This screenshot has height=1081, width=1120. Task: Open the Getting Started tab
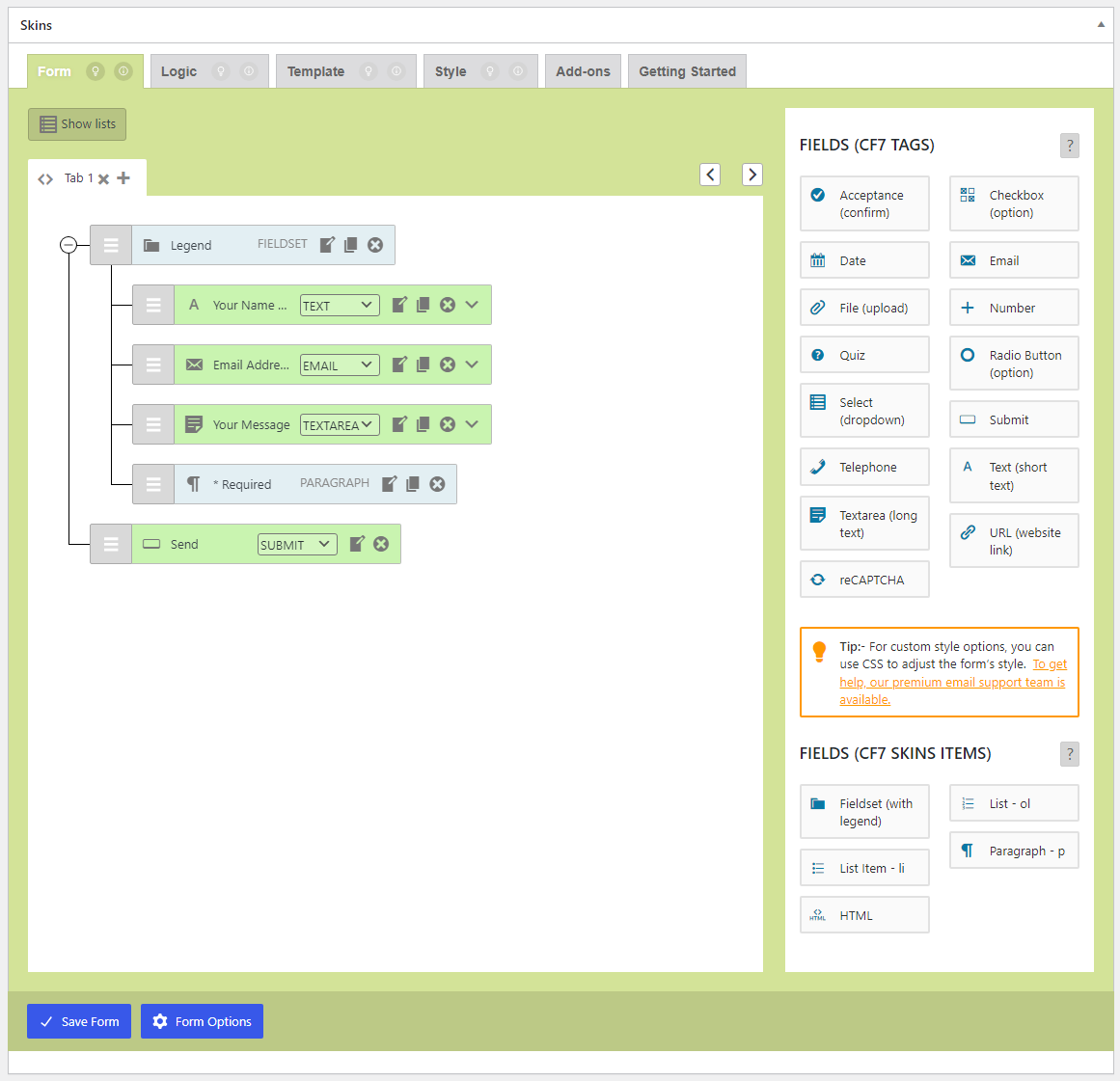[687, 71]
